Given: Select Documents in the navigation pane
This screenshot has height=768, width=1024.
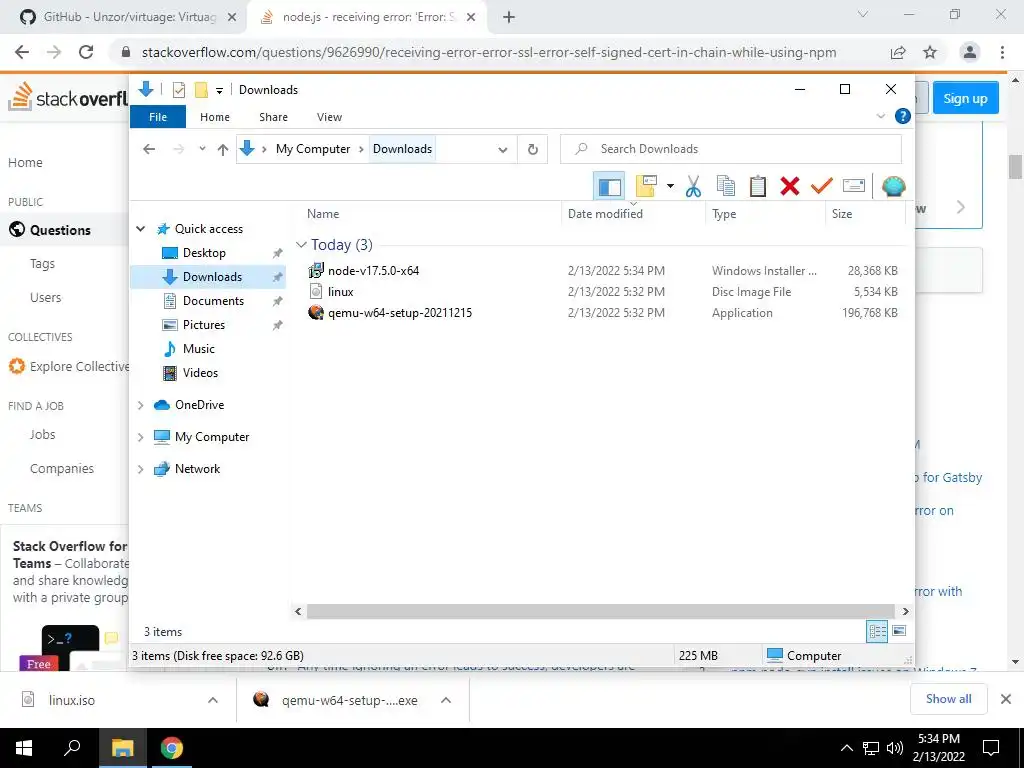Looking at the screenshot, I should tap(213, 300).
